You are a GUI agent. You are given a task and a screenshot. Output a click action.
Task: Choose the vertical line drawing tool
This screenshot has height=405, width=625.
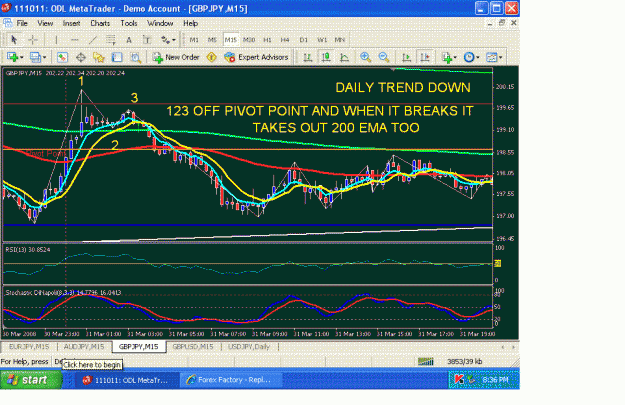tap(56, 40)
